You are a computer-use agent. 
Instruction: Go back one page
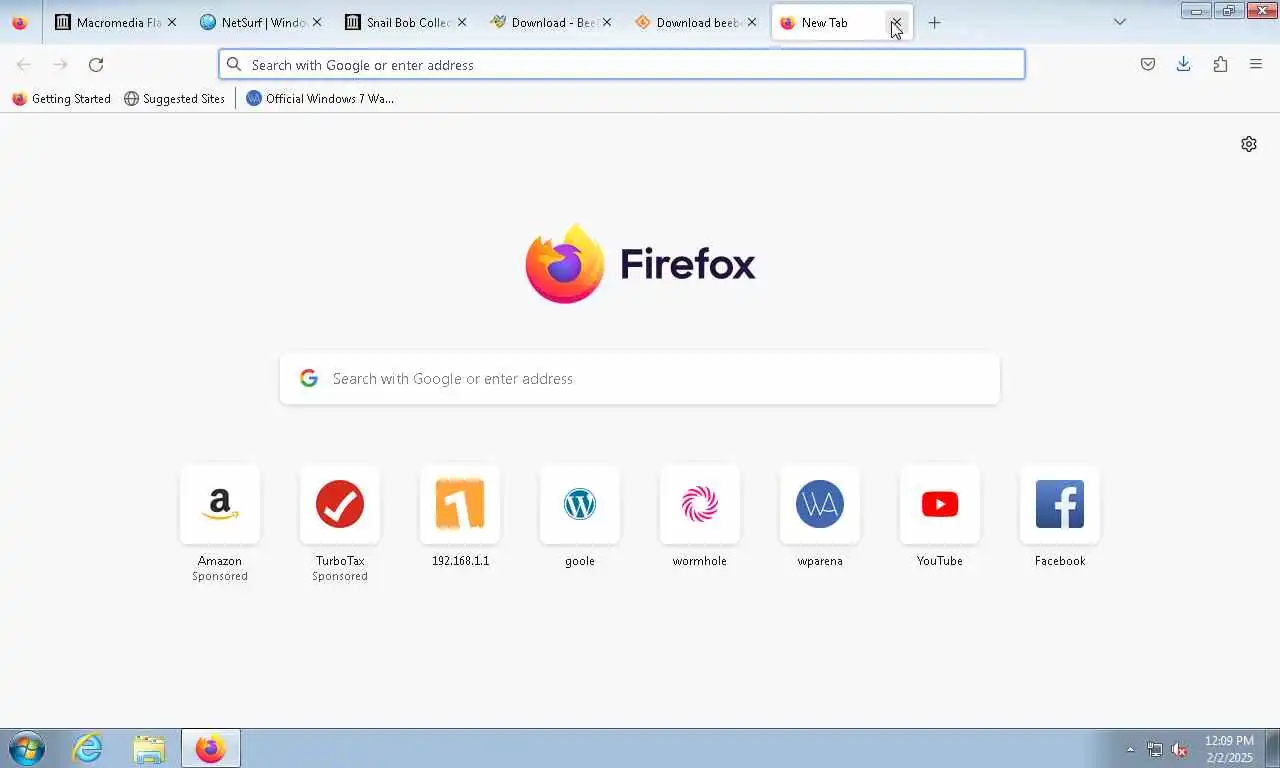(x=24, y=65)
